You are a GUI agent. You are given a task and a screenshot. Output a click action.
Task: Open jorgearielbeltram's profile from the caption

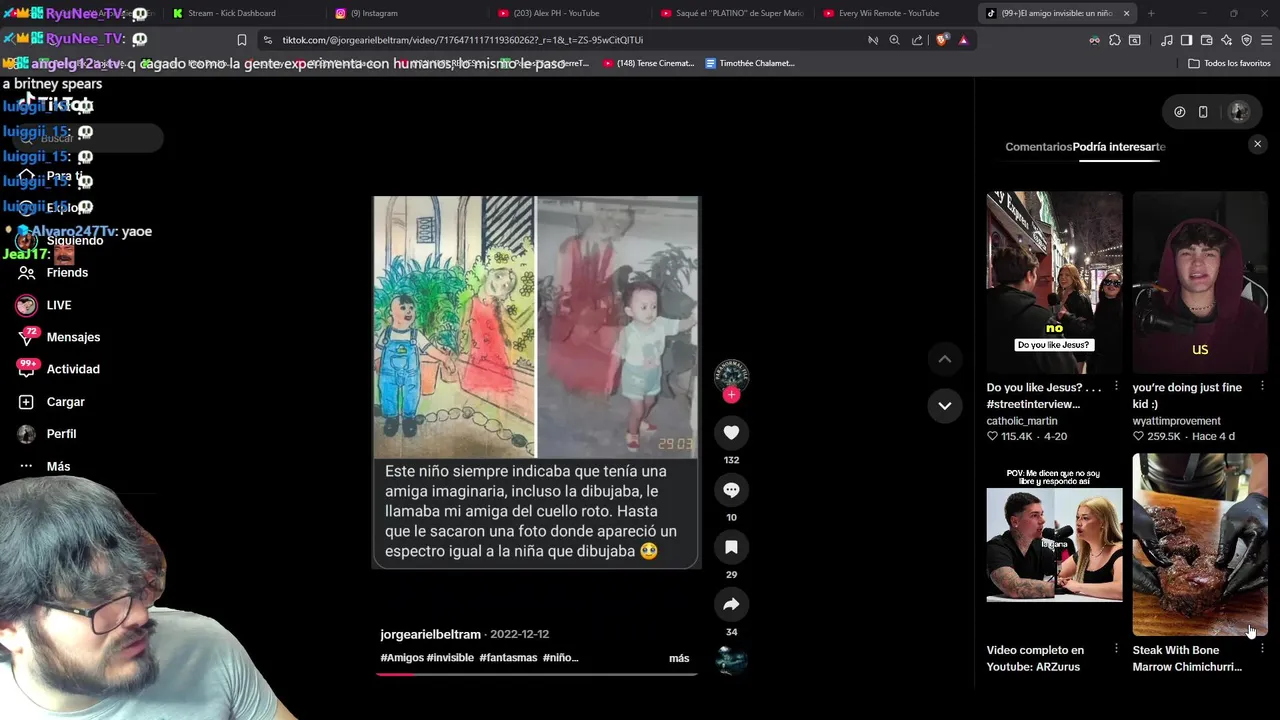(x=430, y=634)
